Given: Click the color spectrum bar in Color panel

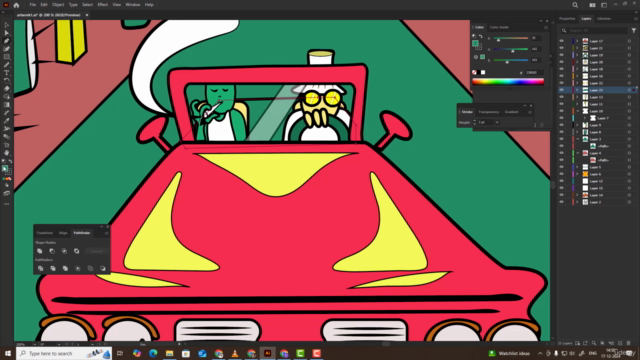Looking at the screenshot, I should pos(508,82).
